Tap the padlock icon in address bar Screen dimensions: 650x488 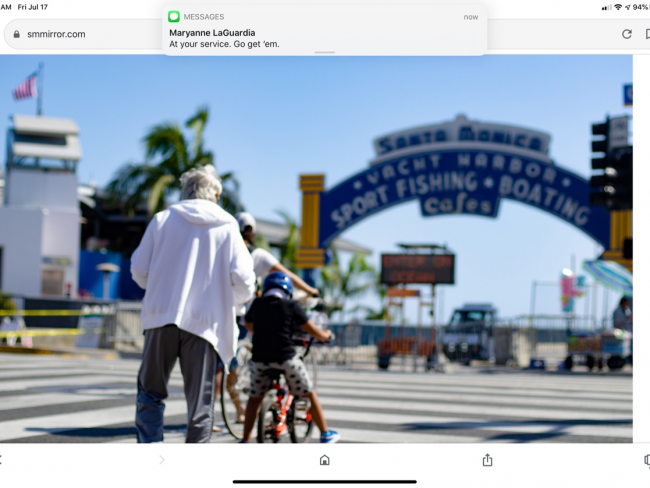(x=17, y=34)
